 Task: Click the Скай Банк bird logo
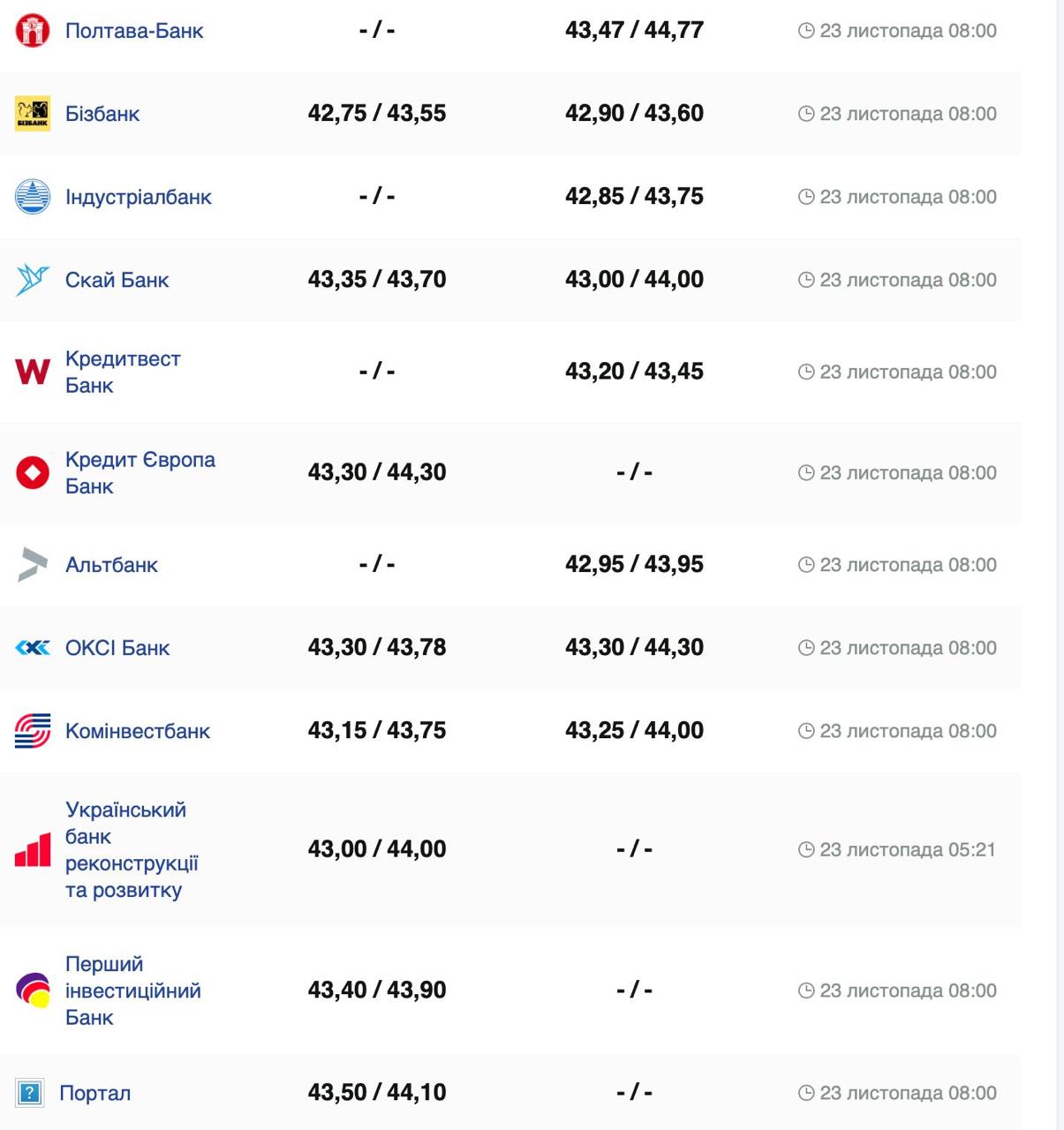pos(33,280)
